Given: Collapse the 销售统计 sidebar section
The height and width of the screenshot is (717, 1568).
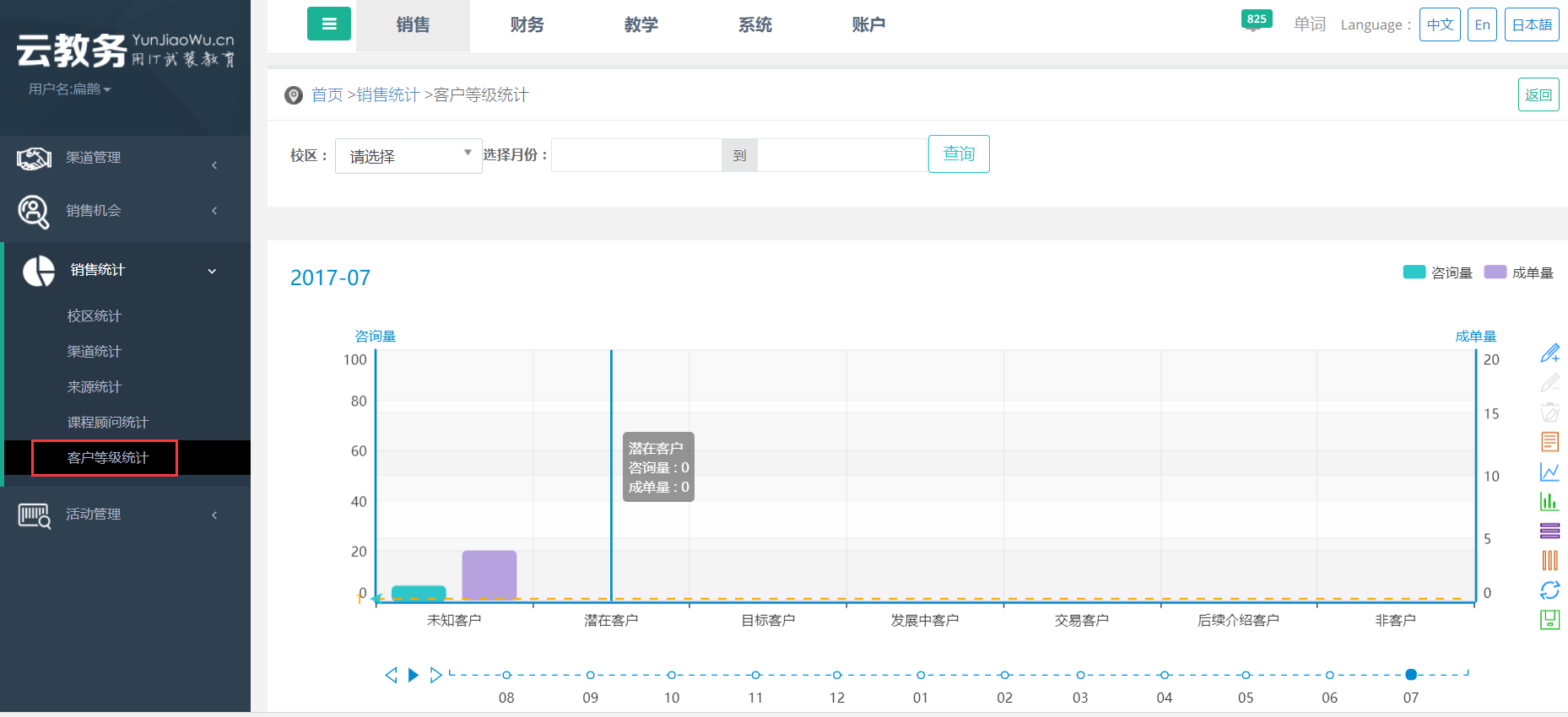Looking at the screenshot, I should (125, 270).
